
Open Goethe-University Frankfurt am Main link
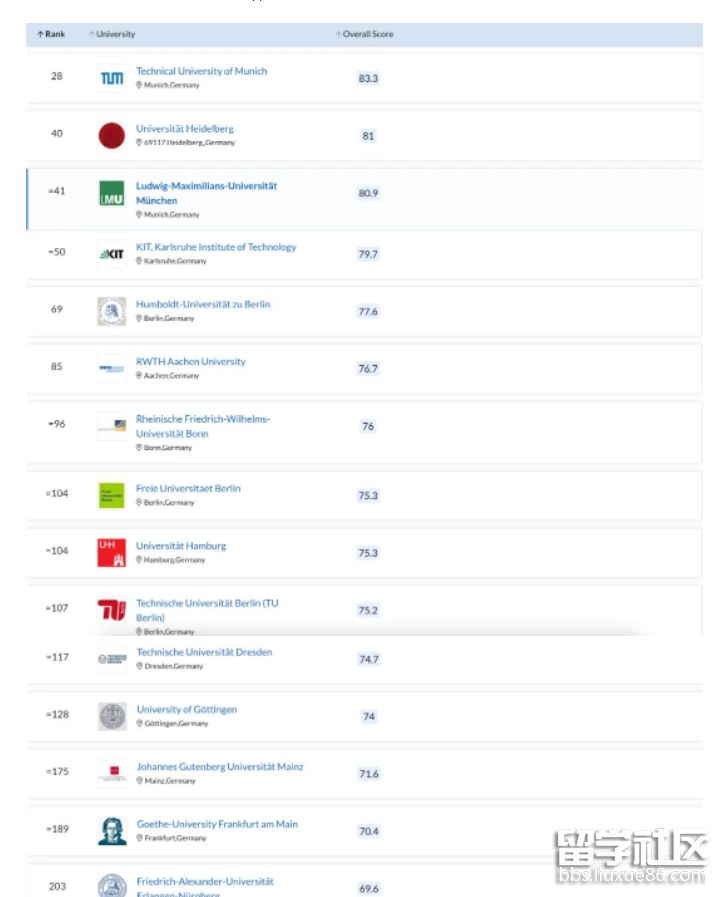(x=217, y=824)
